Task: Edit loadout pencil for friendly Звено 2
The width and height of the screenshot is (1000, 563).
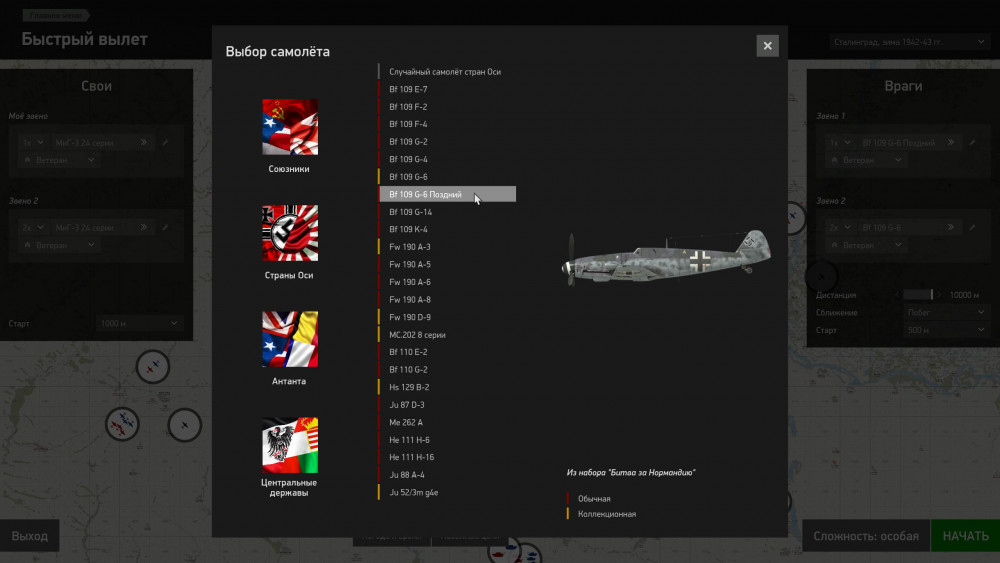Action: (x=165, y=227)
